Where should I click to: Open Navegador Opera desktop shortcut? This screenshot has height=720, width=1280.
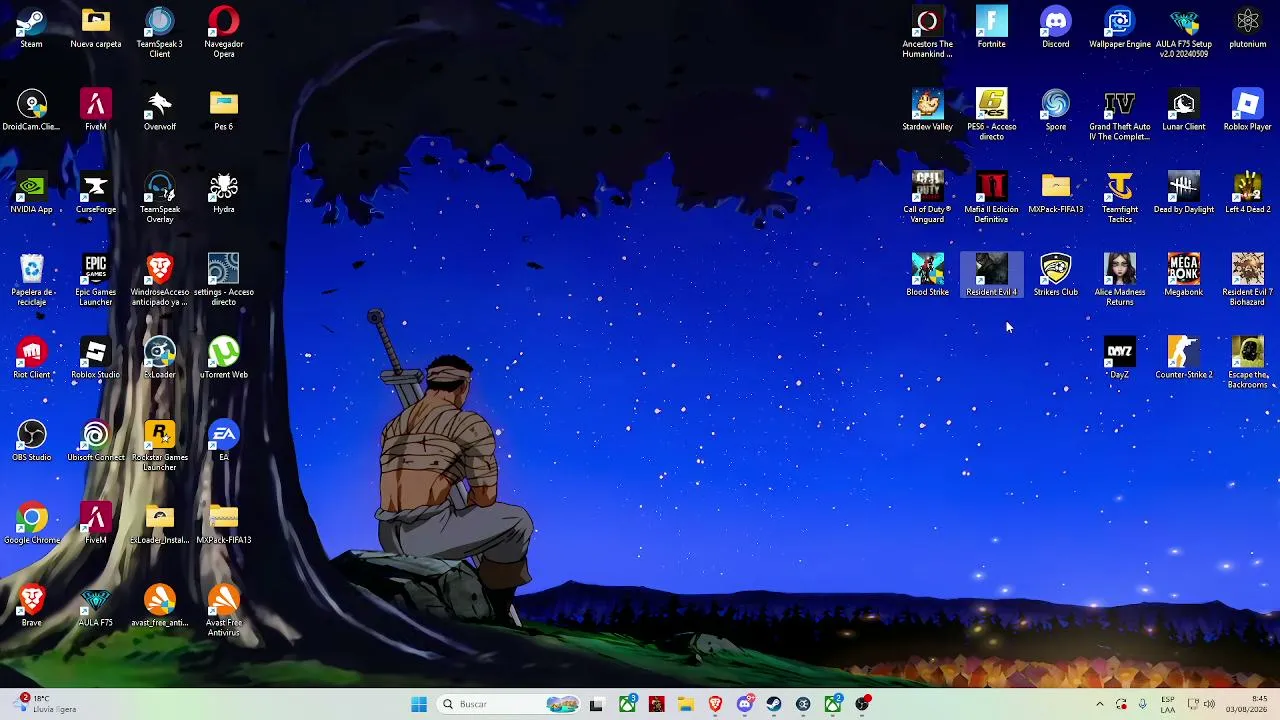[224, 32]
